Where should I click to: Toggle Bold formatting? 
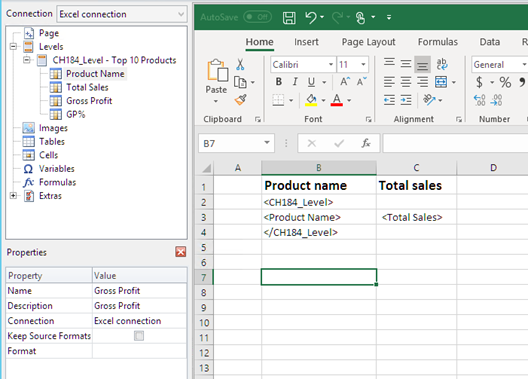[279, 81]
